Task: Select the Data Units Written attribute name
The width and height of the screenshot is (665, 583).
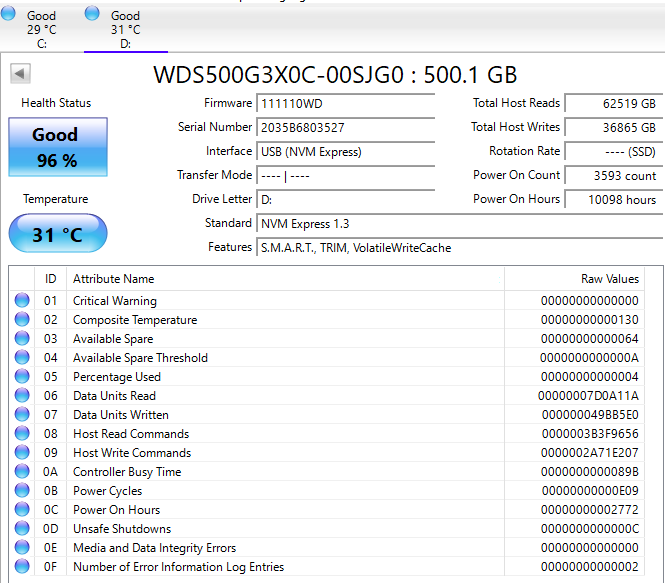Action: click(121, 415)
